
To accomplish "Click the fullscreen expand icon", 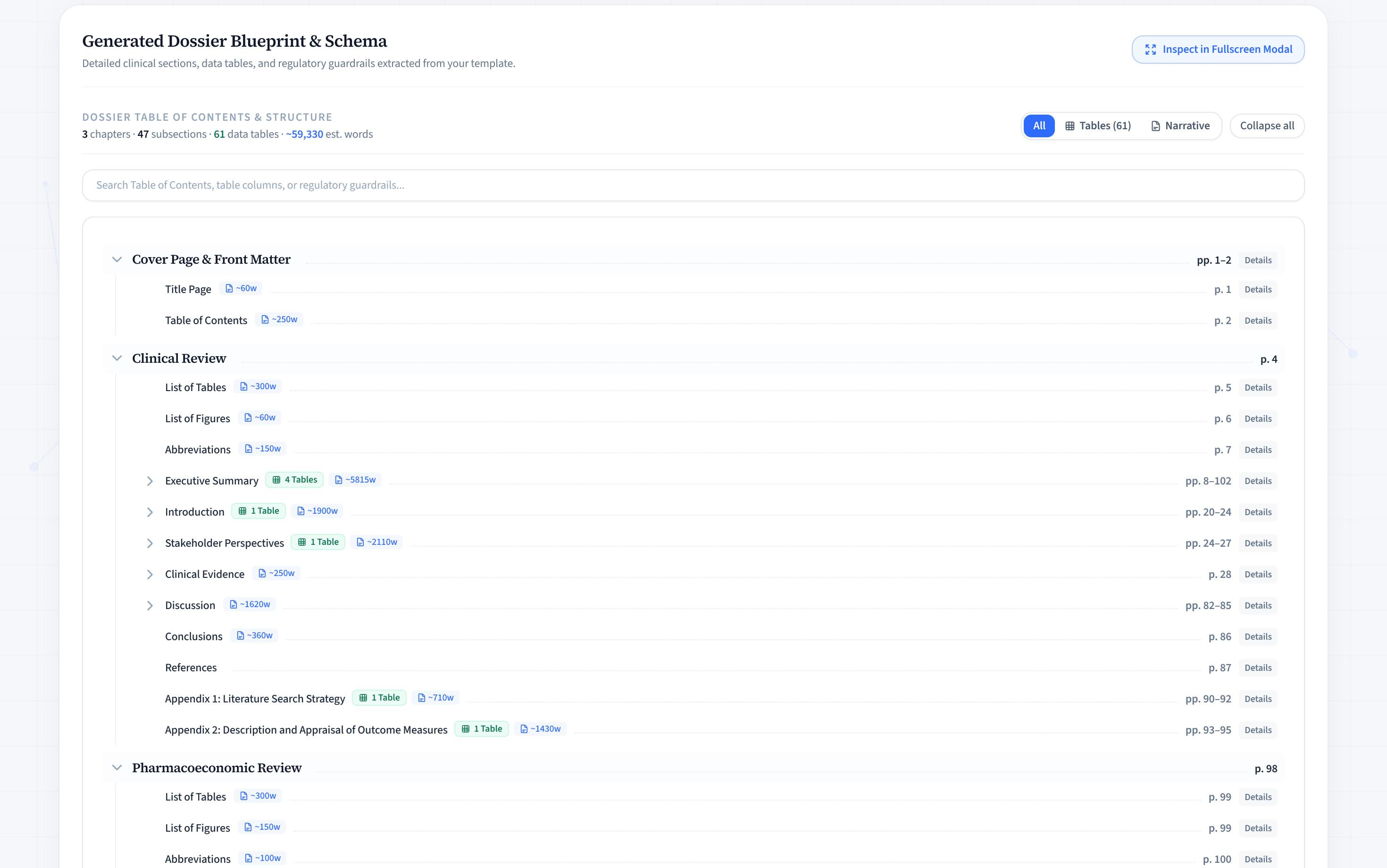I will pos(1151,50).
